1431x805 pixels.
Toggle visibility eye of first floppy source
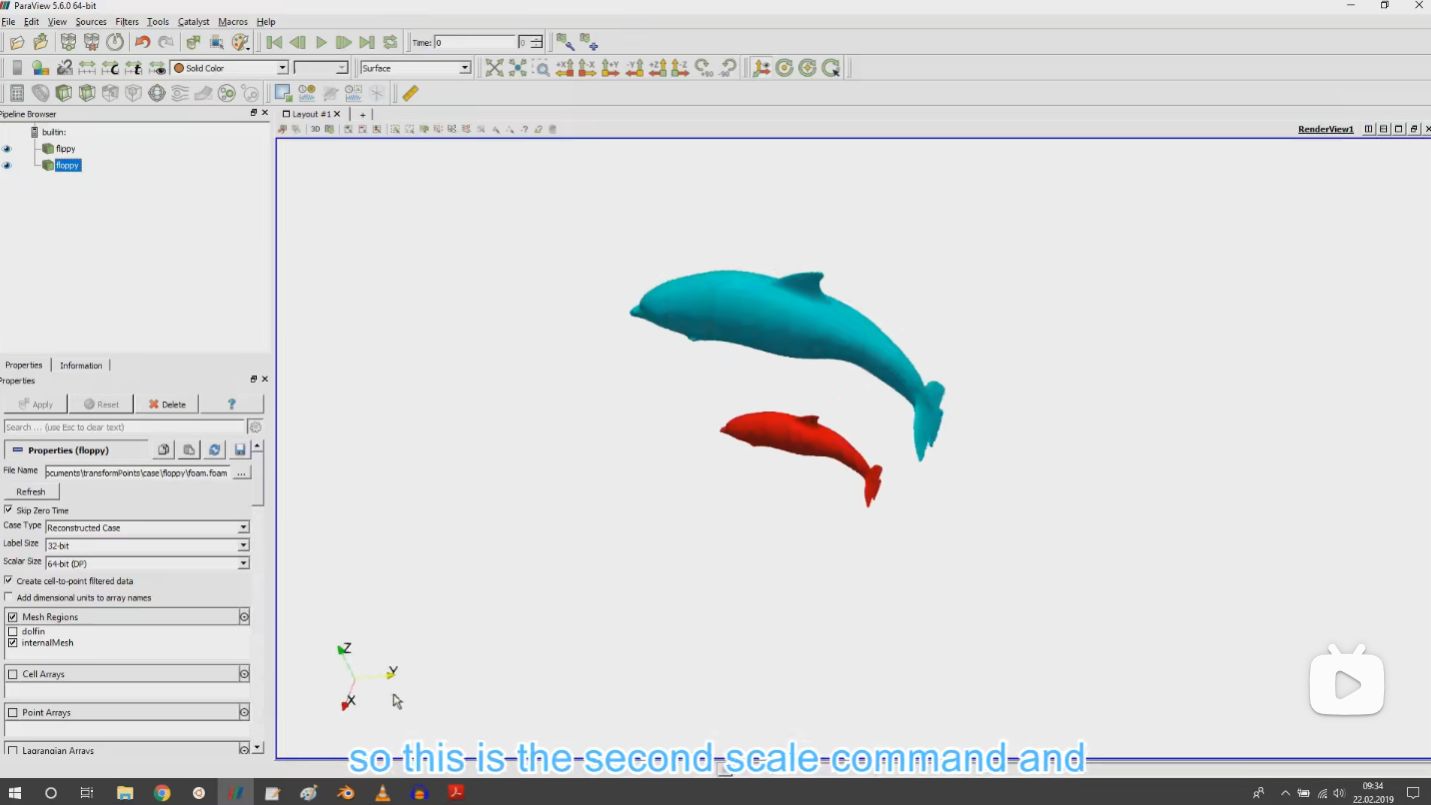click(x=7, y=149)
